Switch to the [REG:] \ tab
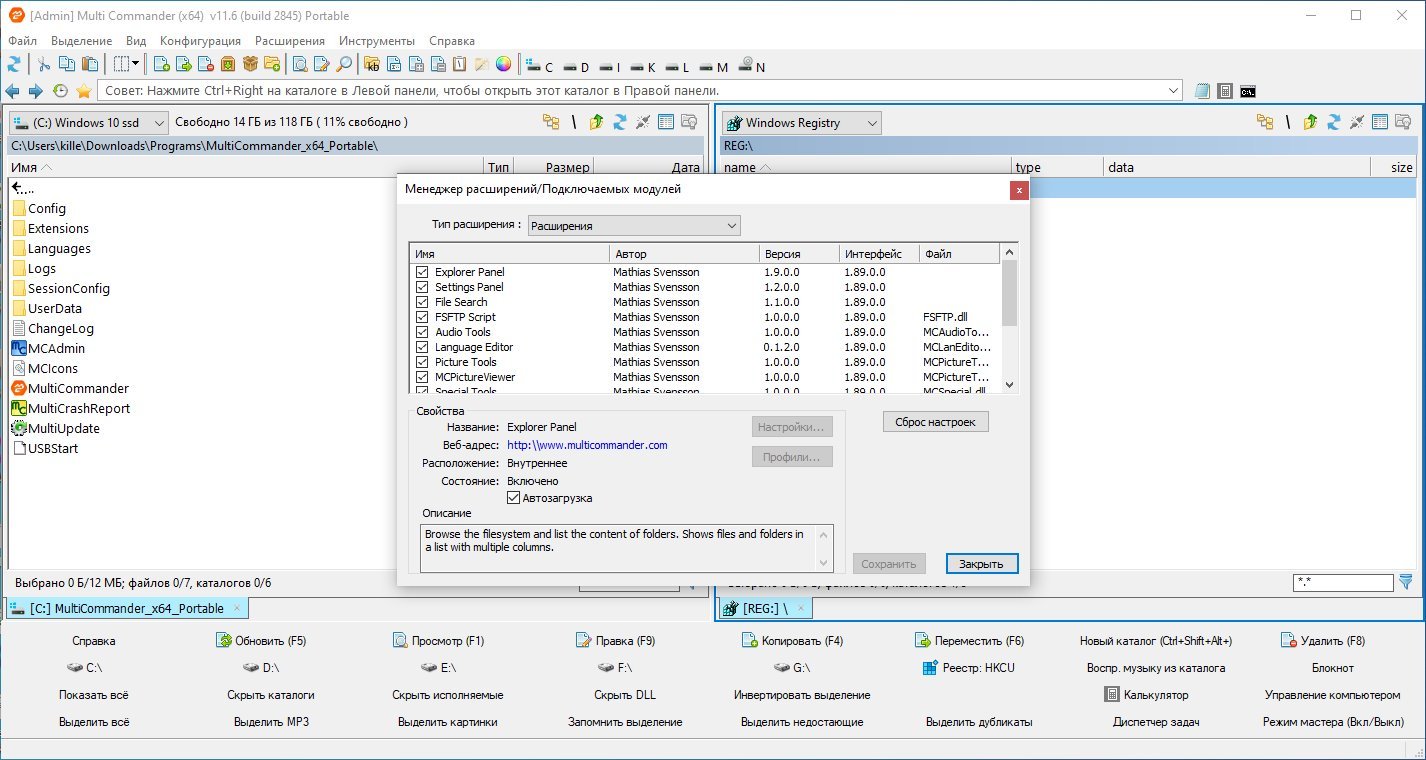The height and width of the screenshot is (760, 1426). pyautogui.click(x=765, y=608)
